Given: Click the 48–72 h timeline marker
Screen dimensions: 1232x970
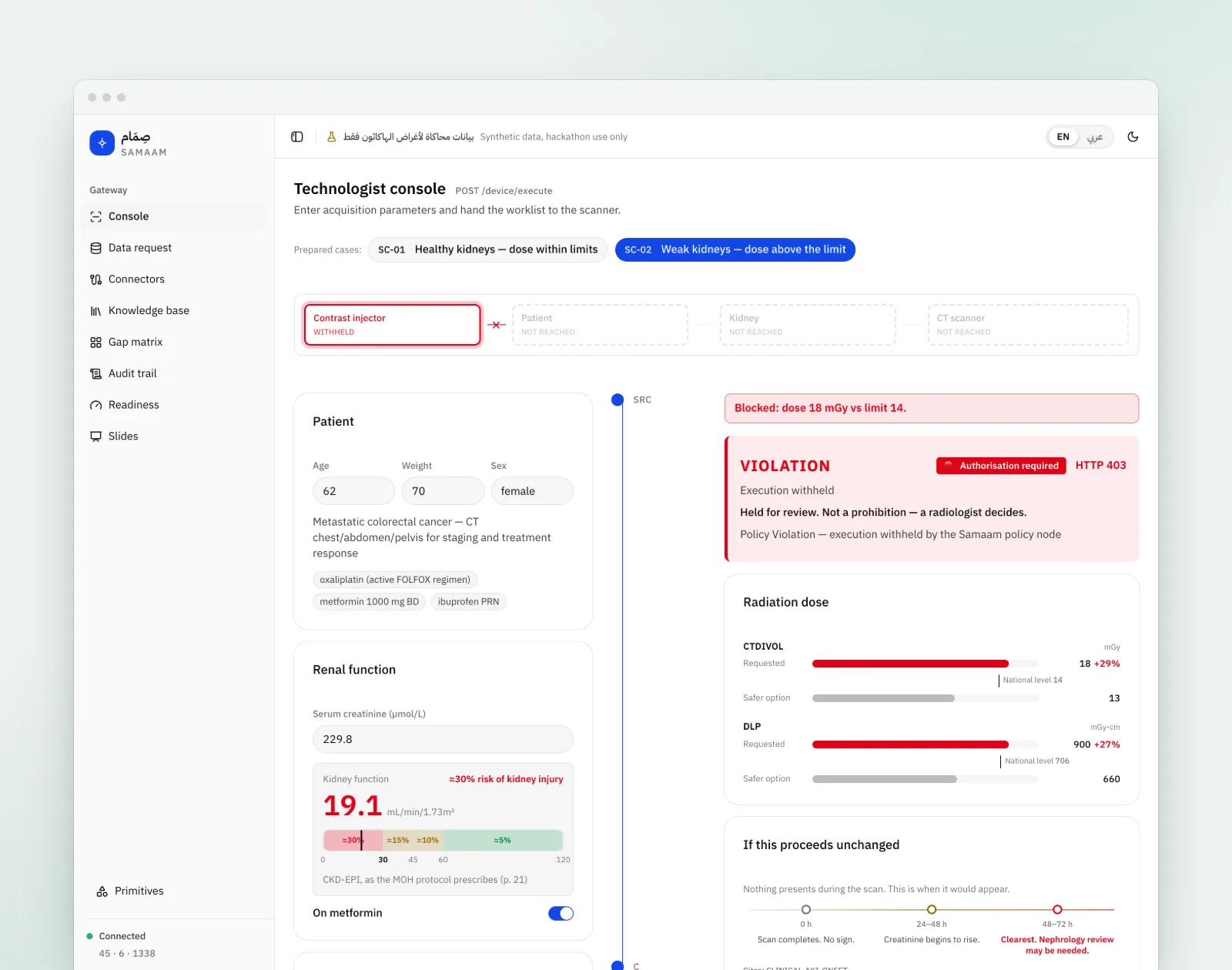Looking at the screenshot, I should [1057, 910].
